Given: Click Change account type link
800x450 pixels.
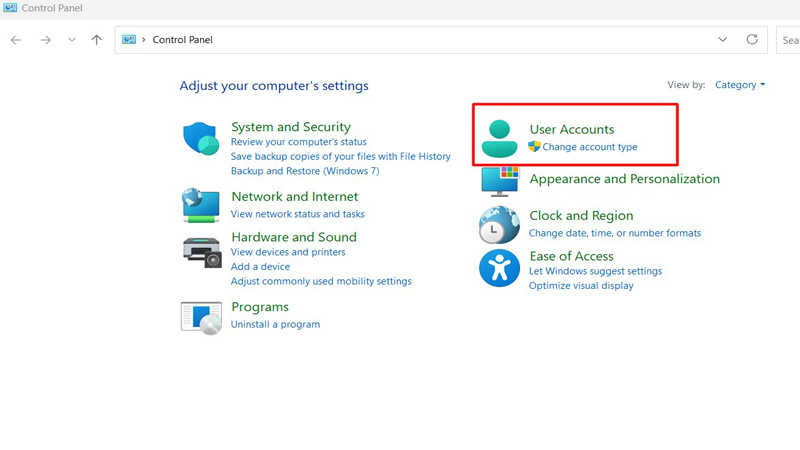Looking at the screenshot, I should click(x=590, y=147).
